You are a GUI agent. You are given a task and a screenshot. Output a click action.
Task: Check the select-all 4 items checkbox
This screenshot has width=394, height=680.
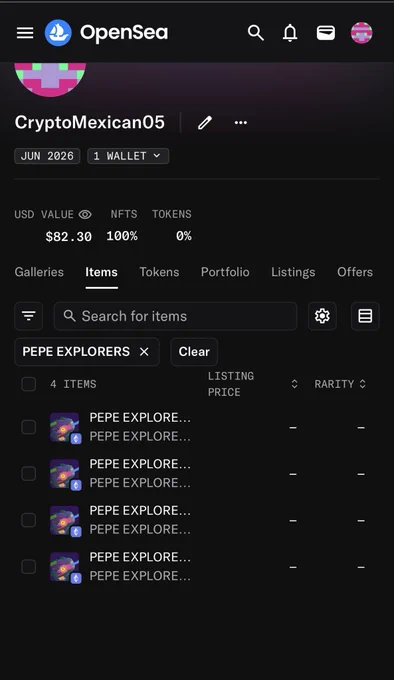(29, 384)
